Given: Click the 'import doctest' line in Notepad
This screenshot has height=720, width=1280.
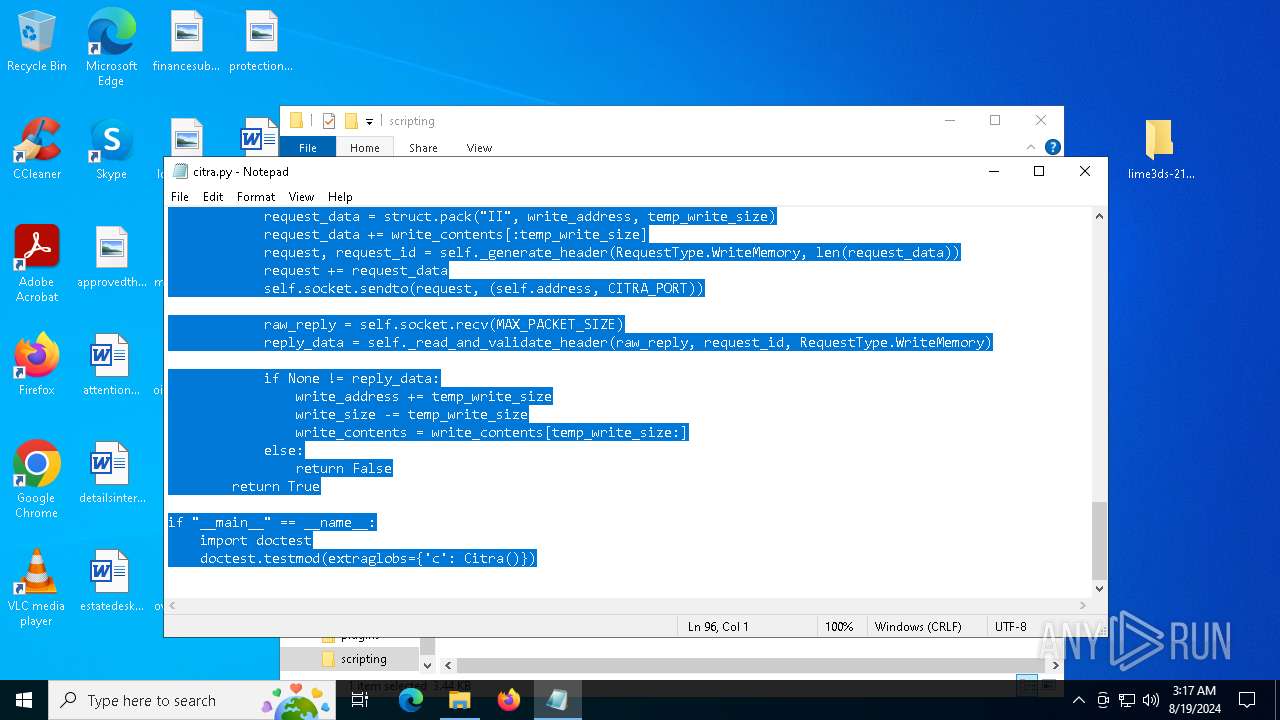Looking at the screenshot, I should [x=256, y=540].
